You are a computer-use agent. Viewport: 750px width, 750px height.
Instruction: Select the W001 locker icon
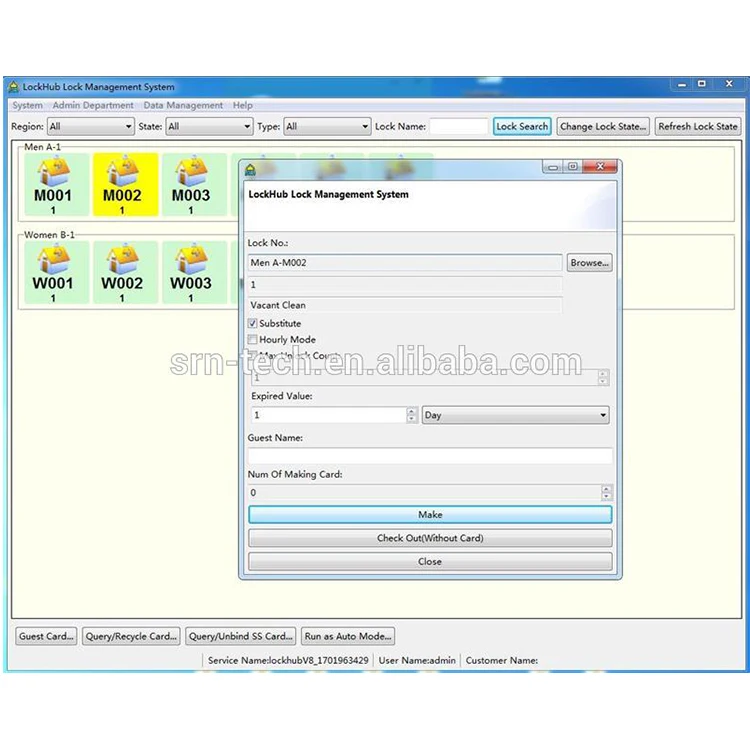click(x=52, y=271)
